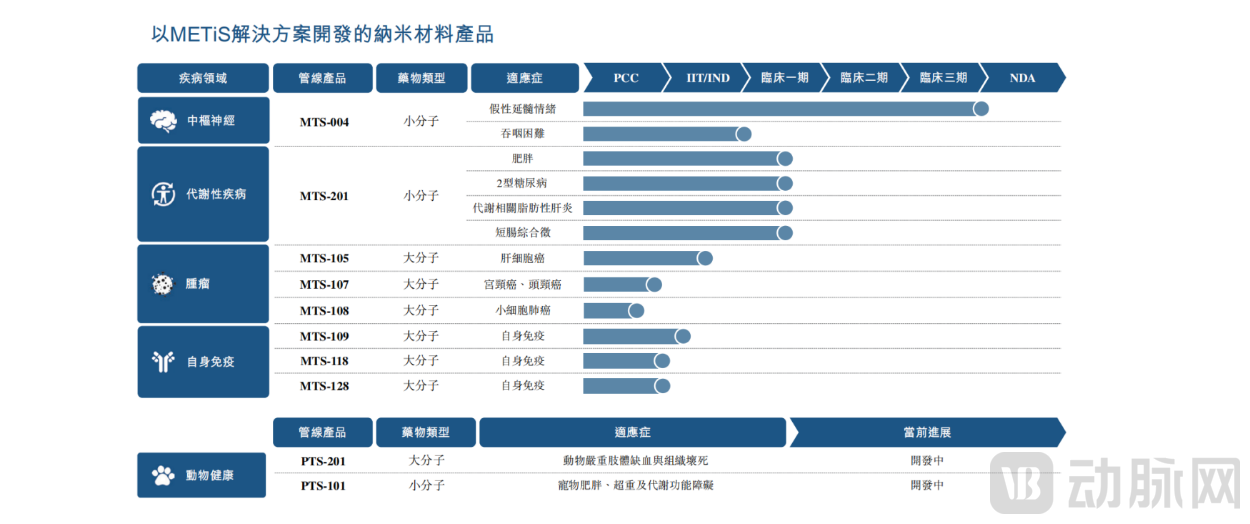This screenshot has width=1250, height=524.
Task: Click the PCC stage header
Action: [626, 78]
